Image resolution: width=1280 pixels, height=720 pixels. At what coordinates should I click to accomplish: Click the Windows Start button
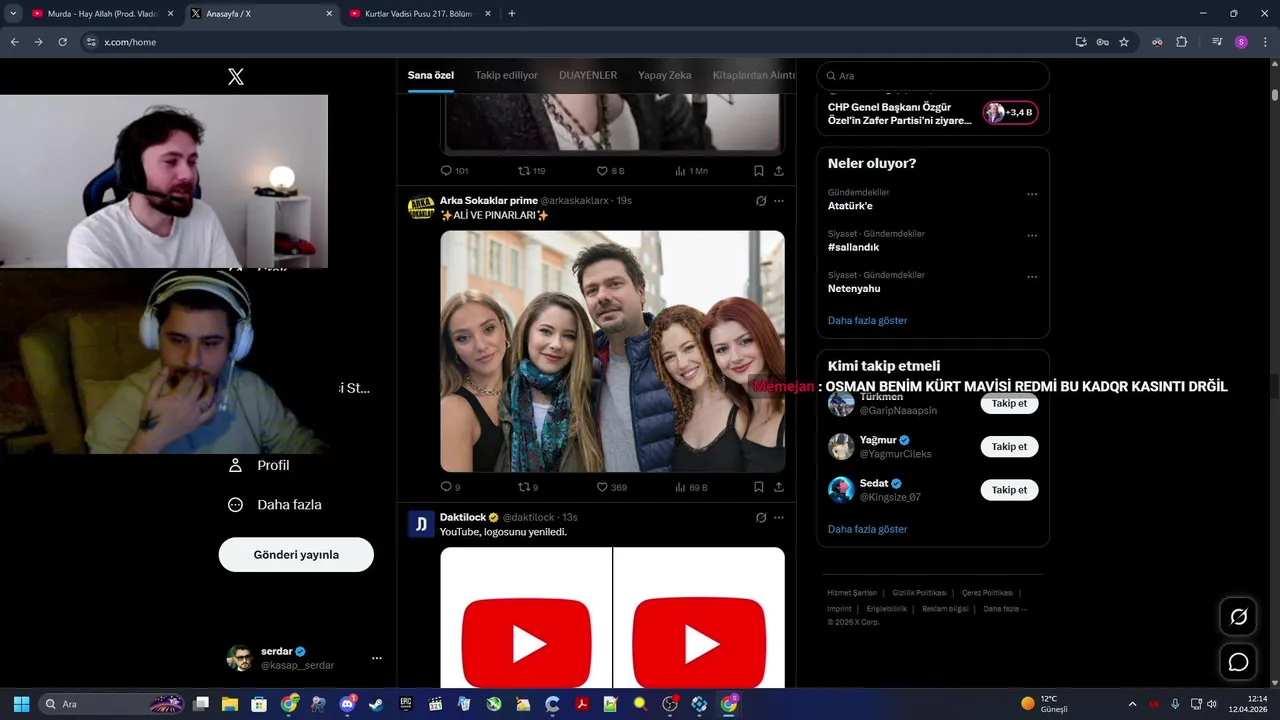(21, 704)
